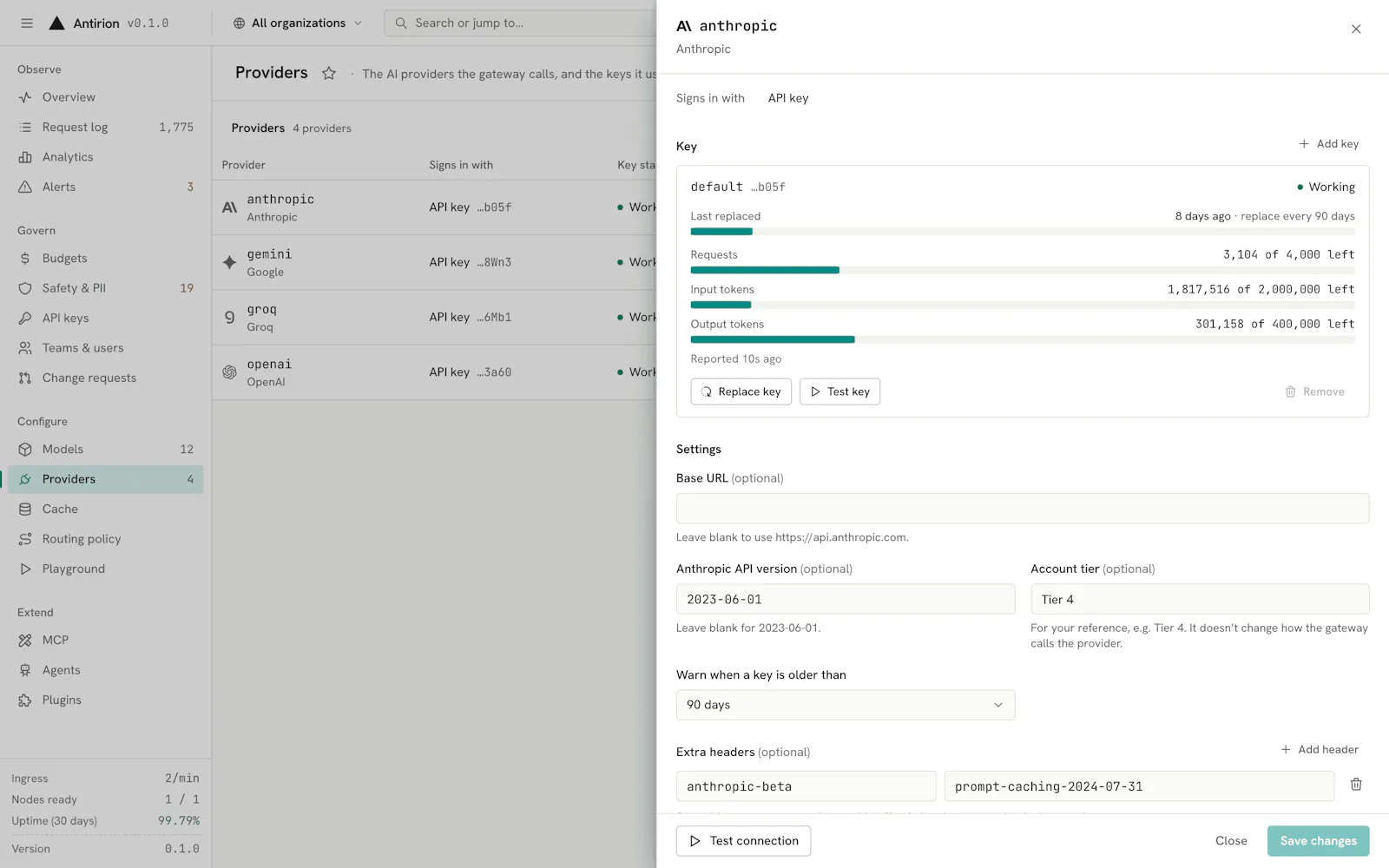Open Alerts in the sidebar
Image resolution: width=1389 pixels, height=868 pixels.
(106, 187)
